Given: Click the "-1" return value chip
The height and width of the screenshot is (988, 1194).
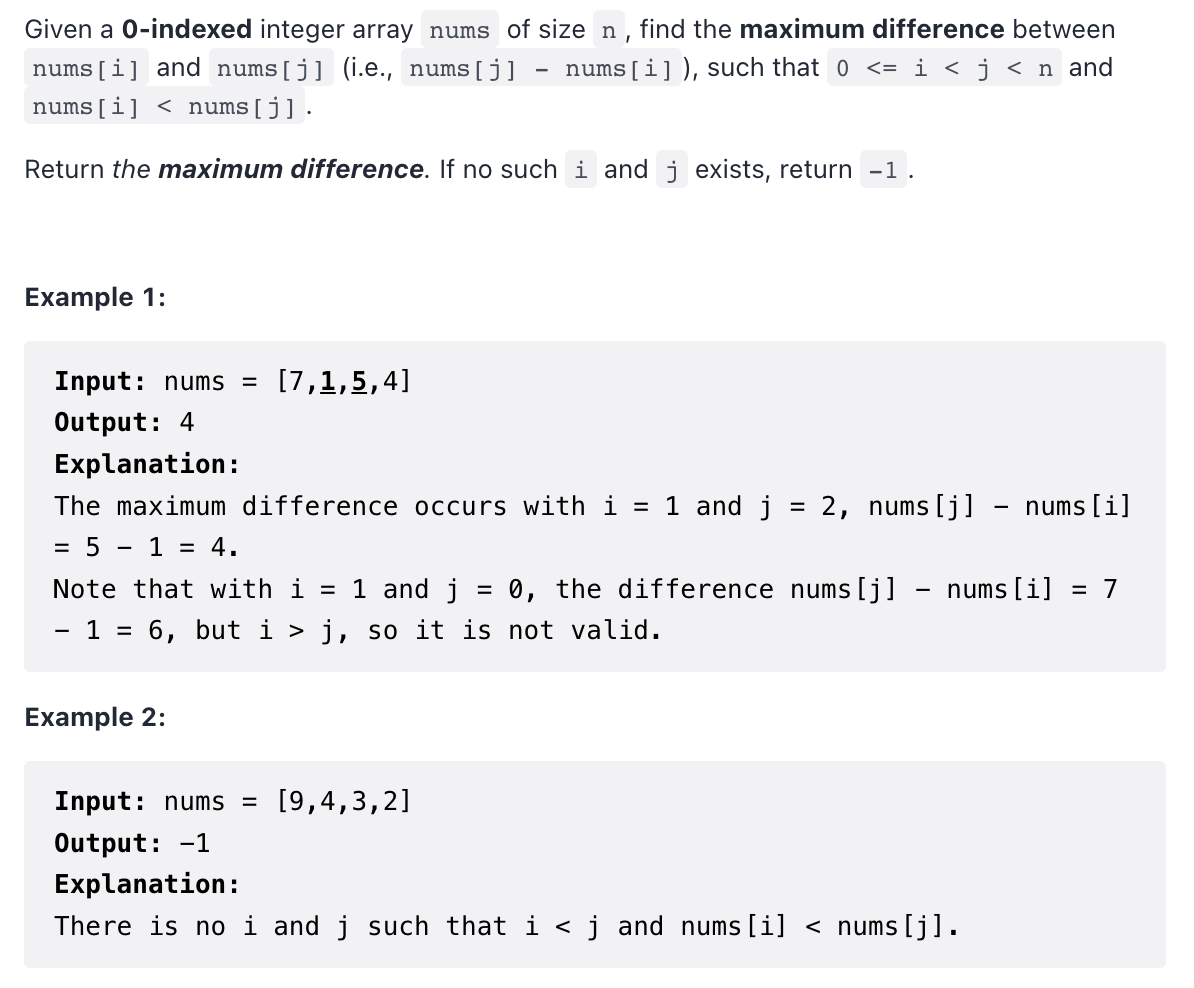Looking at the screenshot, I should [x=883, y=169].
